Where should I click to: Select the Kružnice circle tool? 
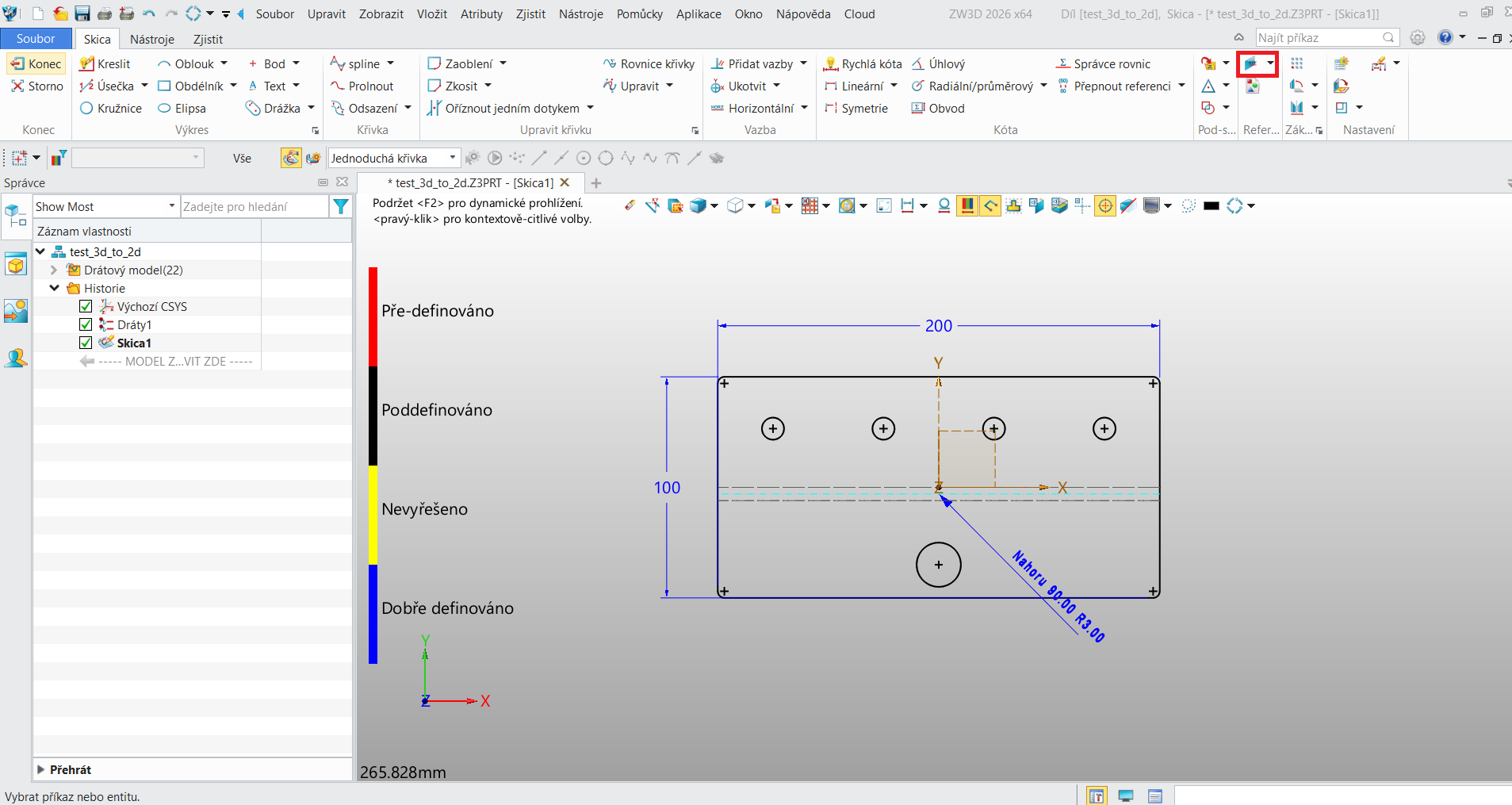point(111,108)
